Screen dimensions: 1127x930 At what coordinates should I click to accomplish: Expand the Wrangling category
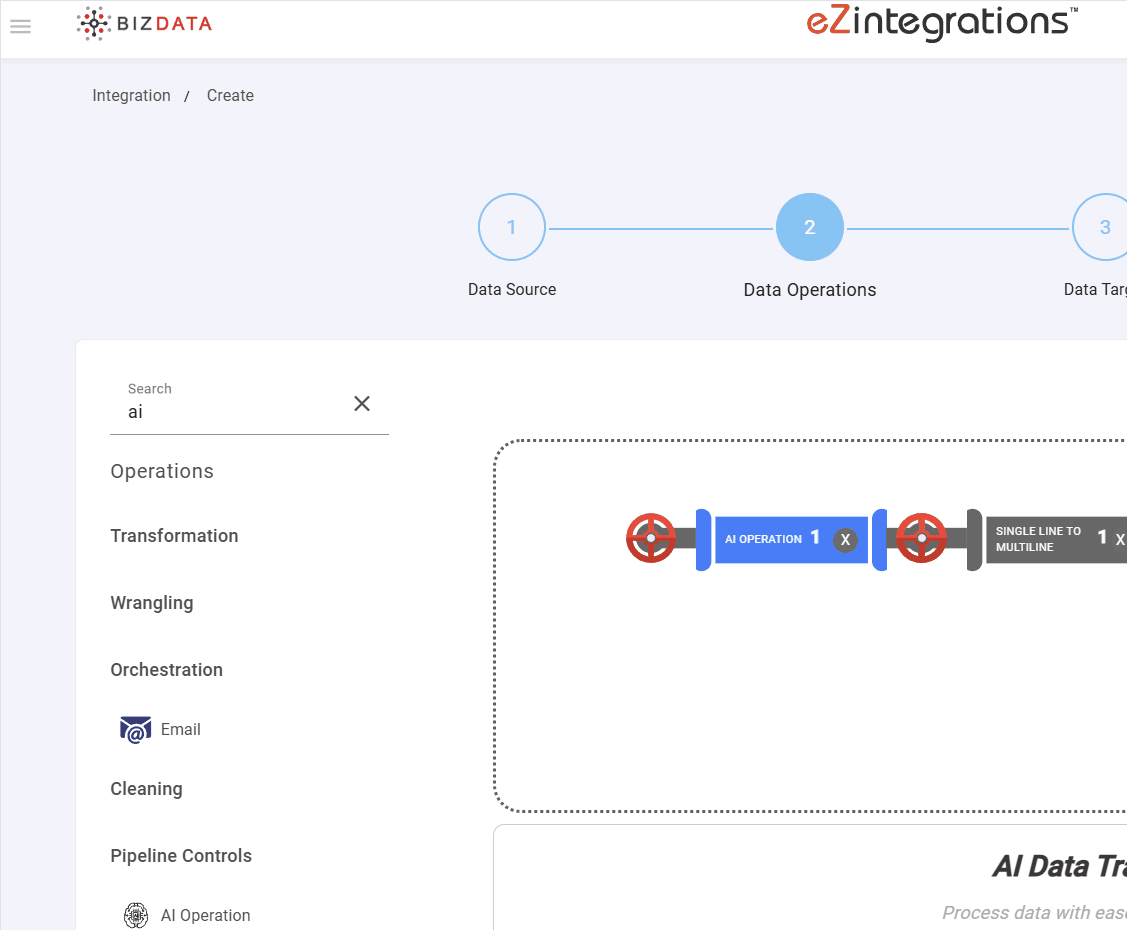(x=152, y=603)
